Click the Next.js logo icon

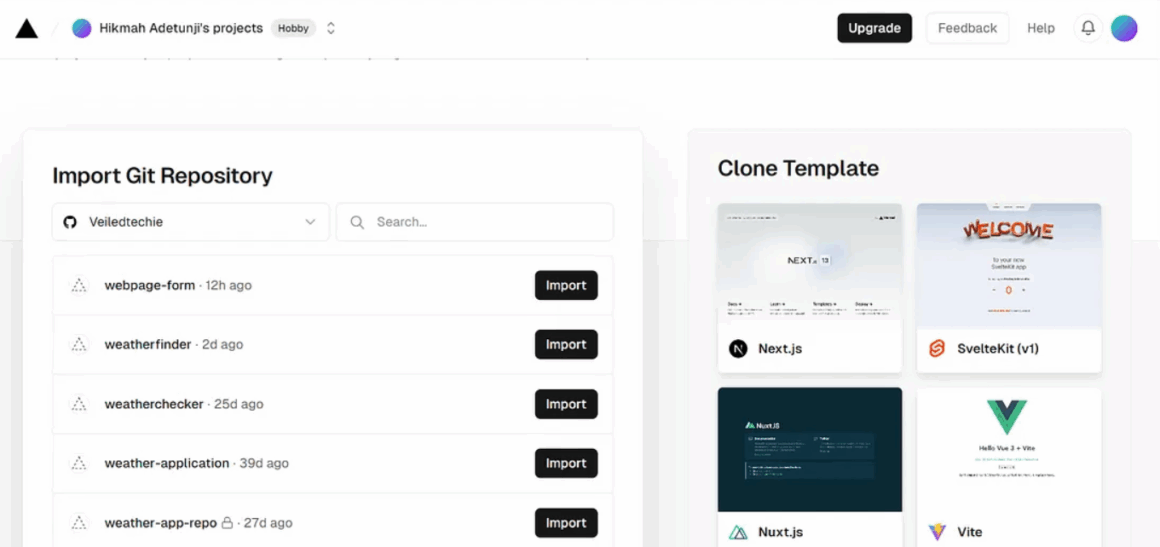pyautogui.click(x=738, y=349)
